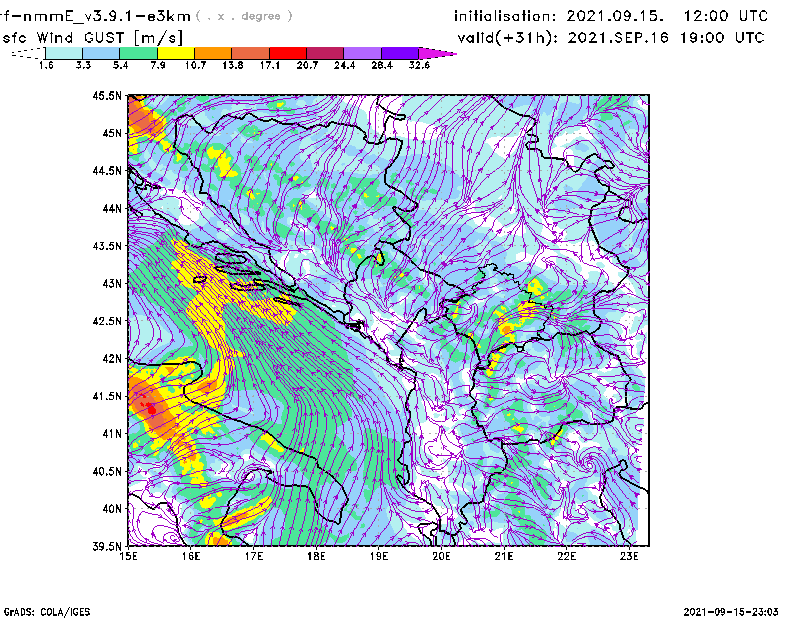Click the 41.5N latitude label
Screen dimensions: 800x618
[x=107, y=396]
